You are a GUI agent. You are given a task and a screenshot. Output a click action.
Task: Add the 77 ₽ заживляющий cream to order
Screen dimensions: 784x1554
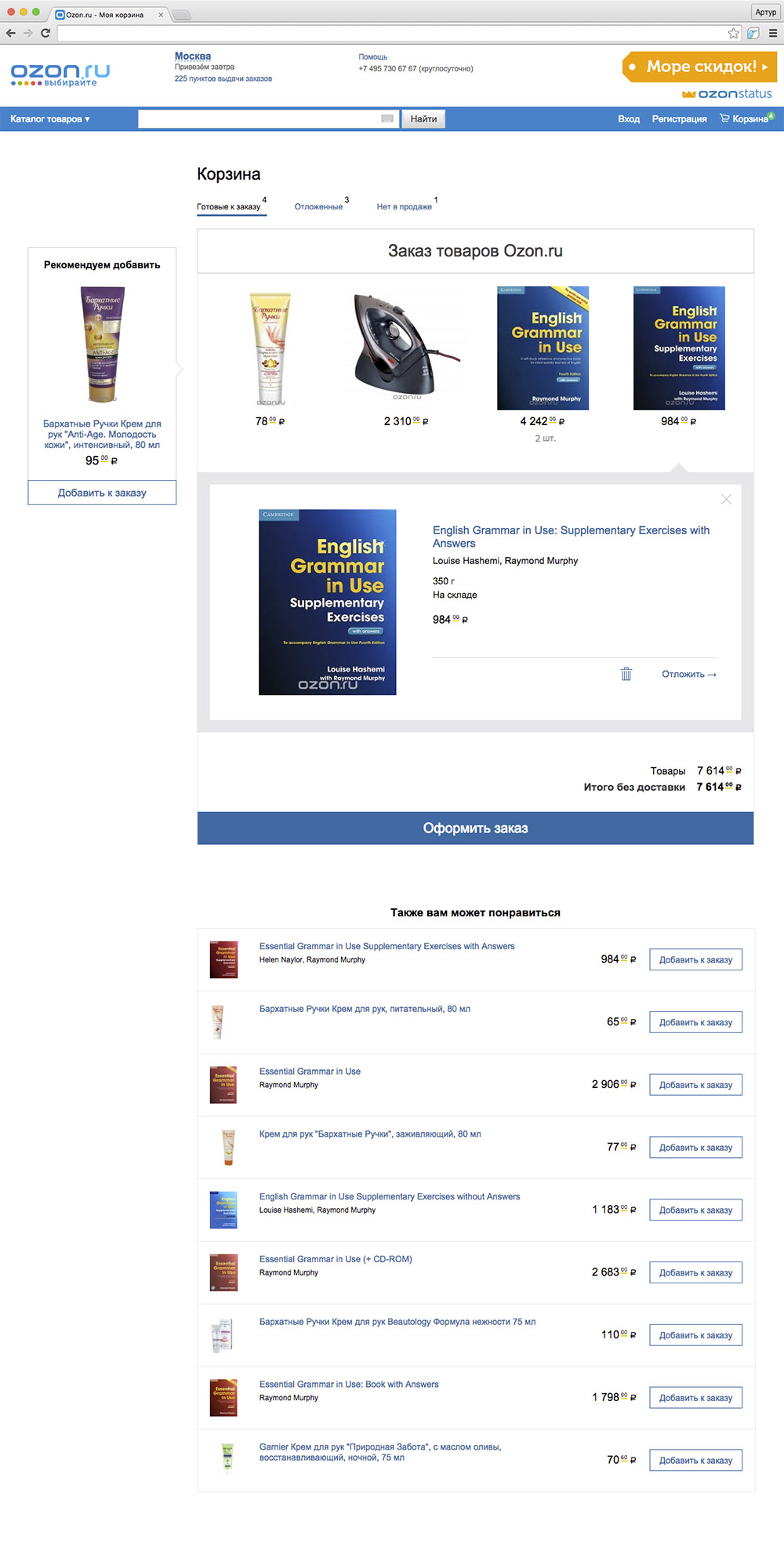[696, 1148]
